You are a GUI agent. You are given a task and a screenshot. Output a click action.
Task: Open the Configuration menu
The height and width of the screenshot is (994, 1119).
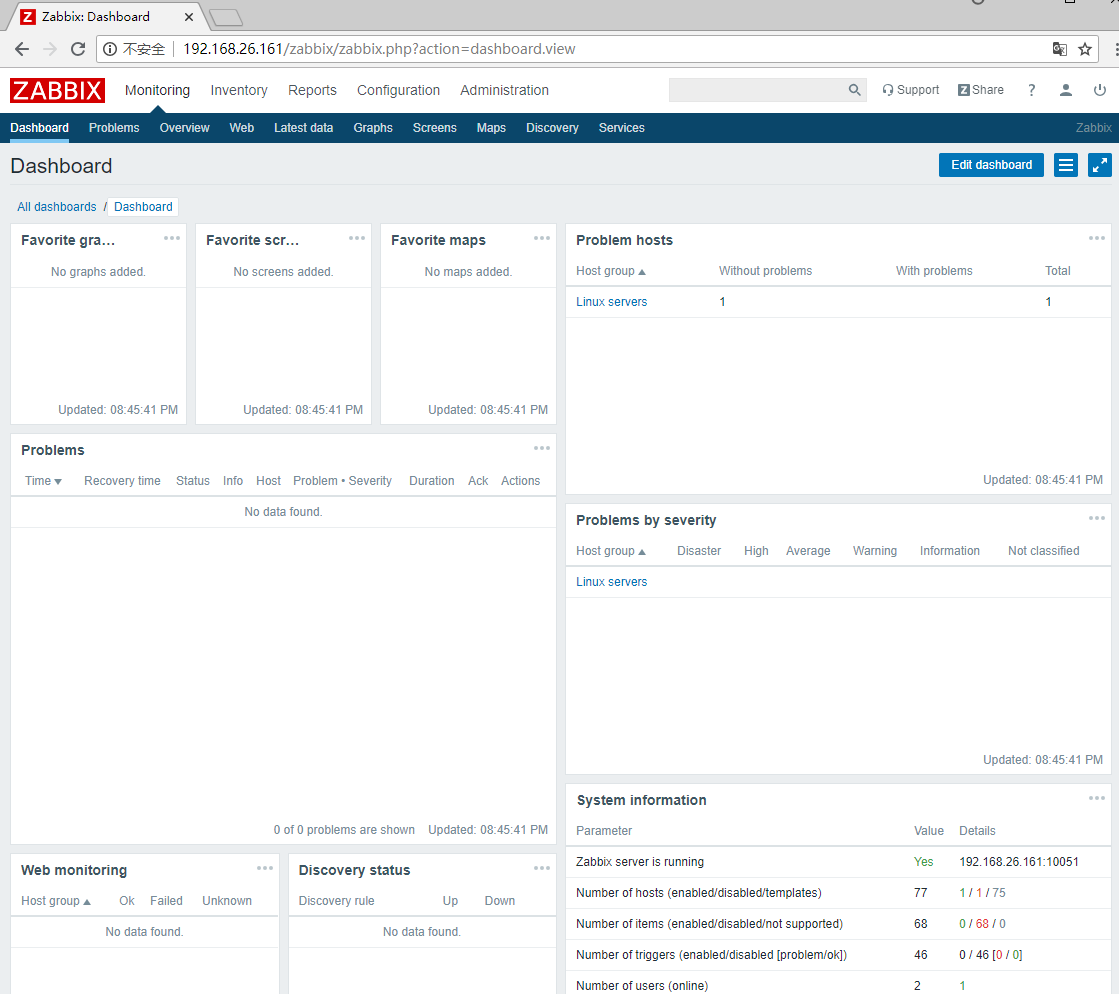pyautogui.click(x=398, y=90)
